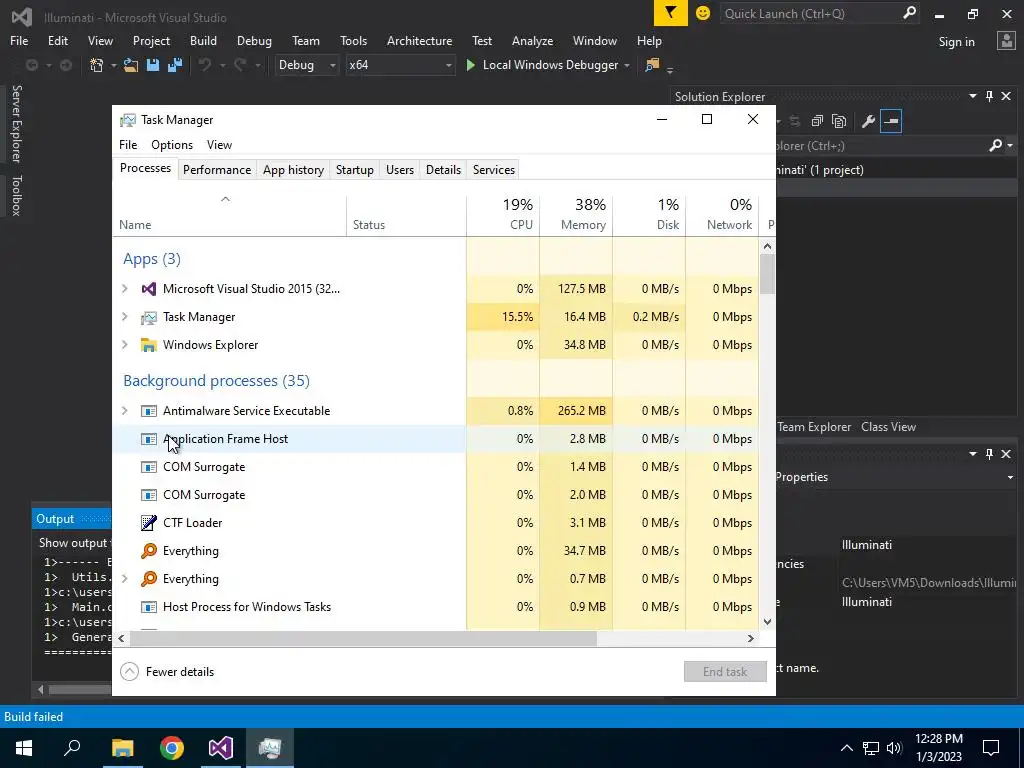1024x768 pixels.
Task: Click the Save All toolbar icon
Action: point(175,65)
